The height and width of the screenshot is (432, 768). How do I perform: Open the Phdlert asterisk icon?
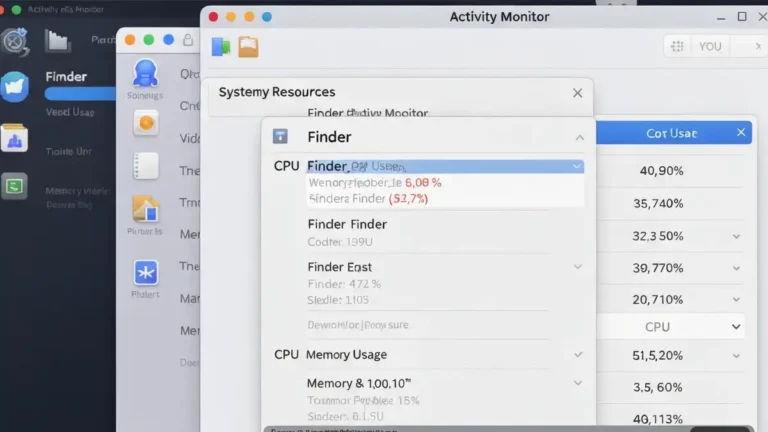145,273
